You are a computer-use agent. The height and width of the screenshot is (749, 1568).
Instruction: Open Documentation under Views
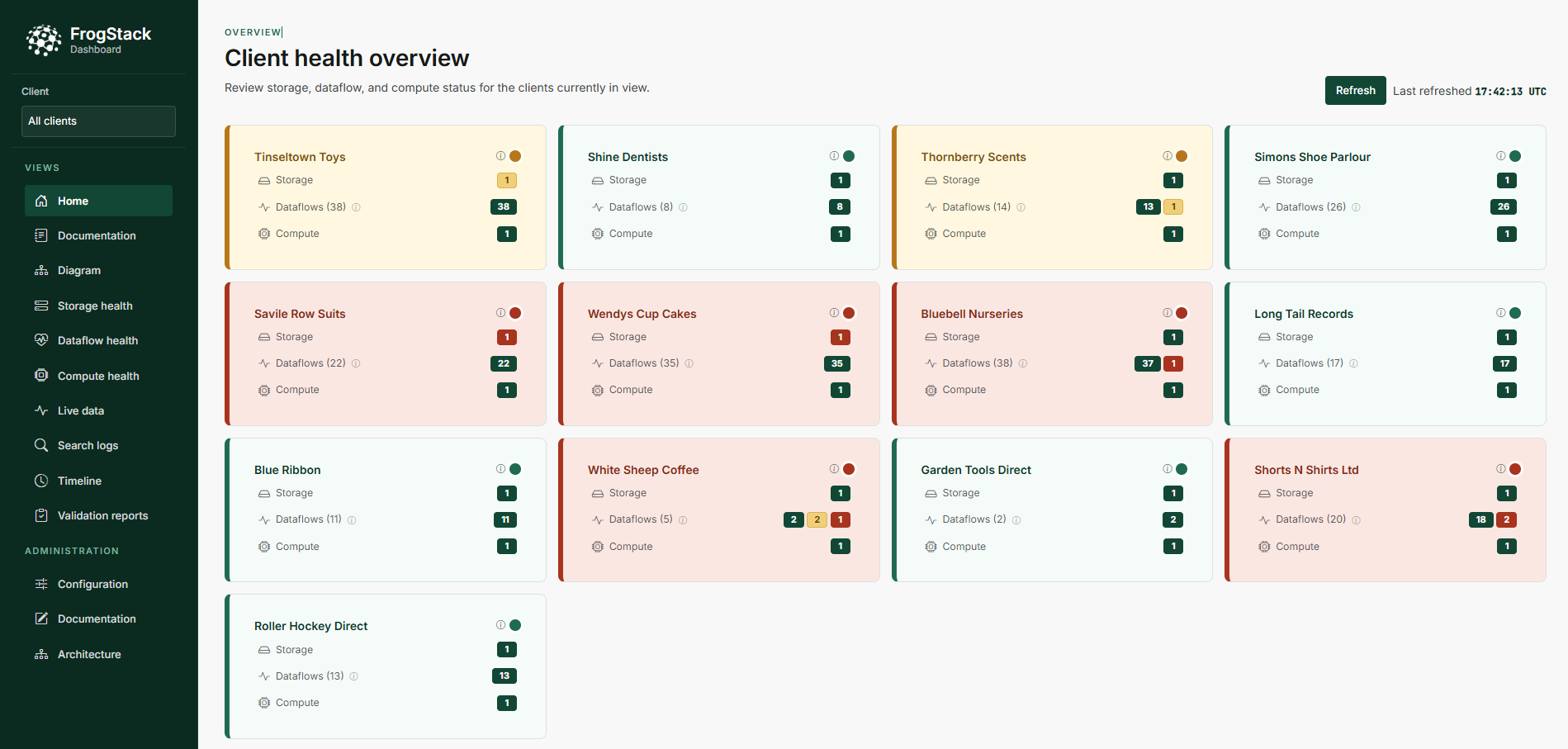point(98,235)
